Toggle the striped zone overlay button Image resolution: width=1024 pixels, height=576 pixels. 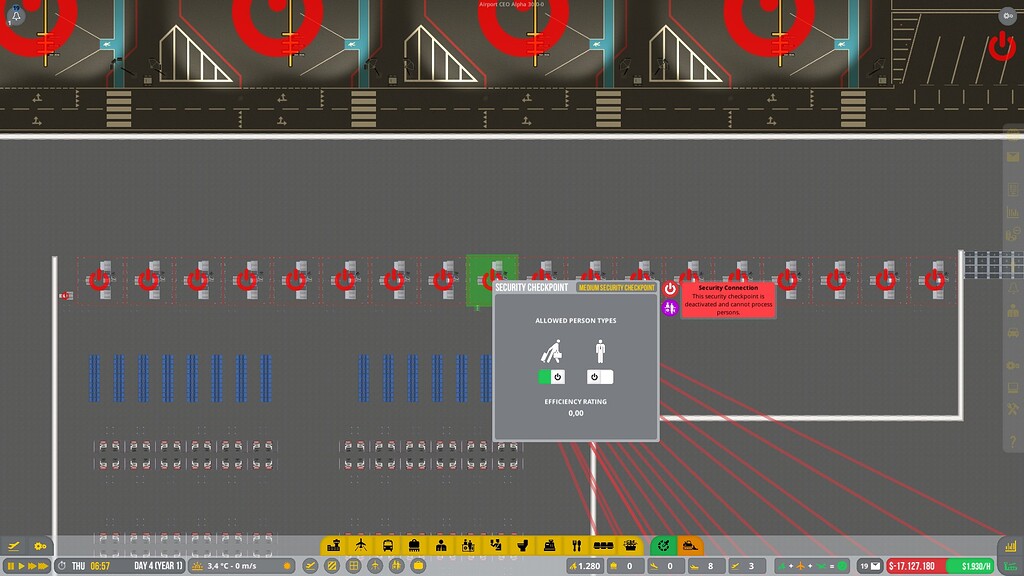pyautogui.click(x=332, y=566)
